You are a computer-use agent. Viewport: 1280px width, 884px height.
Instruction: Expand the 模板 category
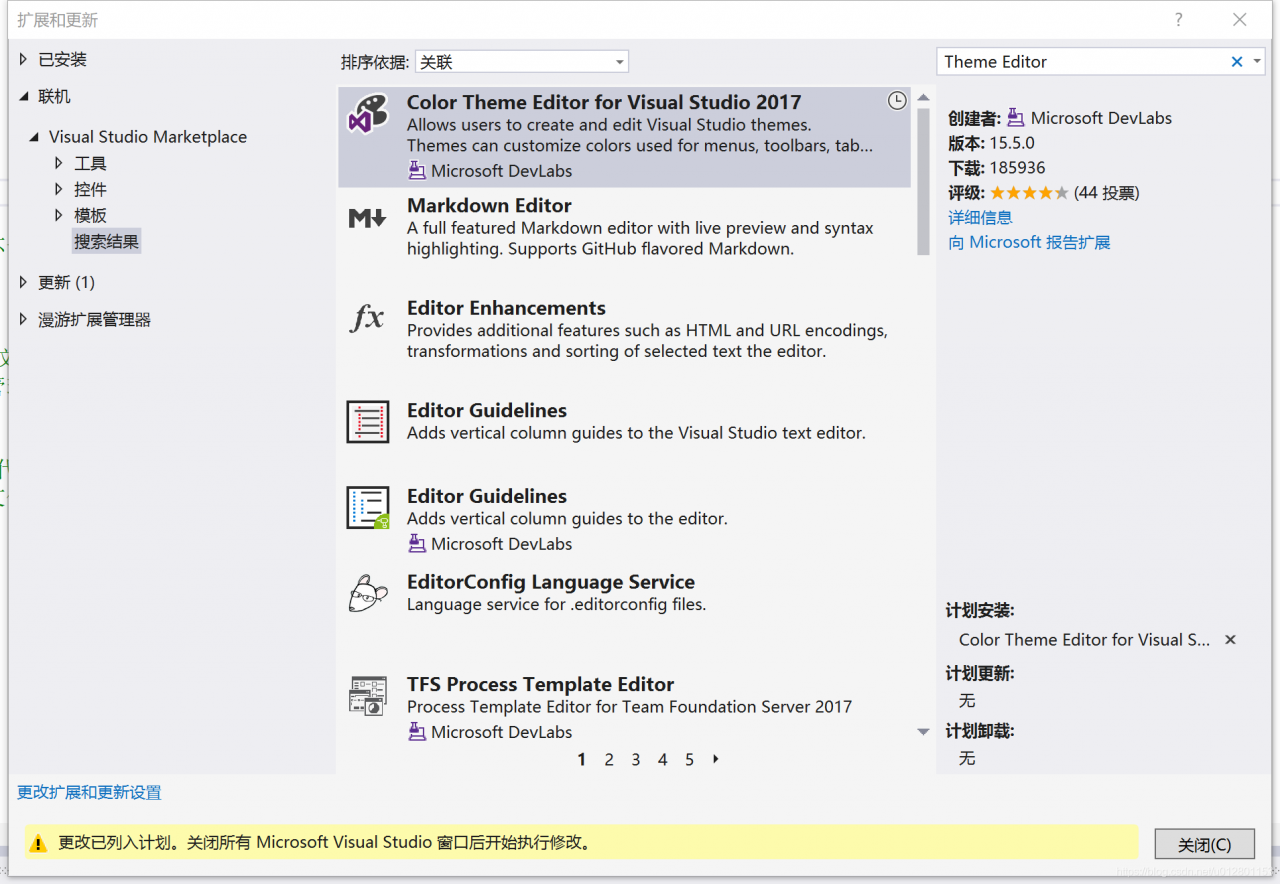pos(59,215)
